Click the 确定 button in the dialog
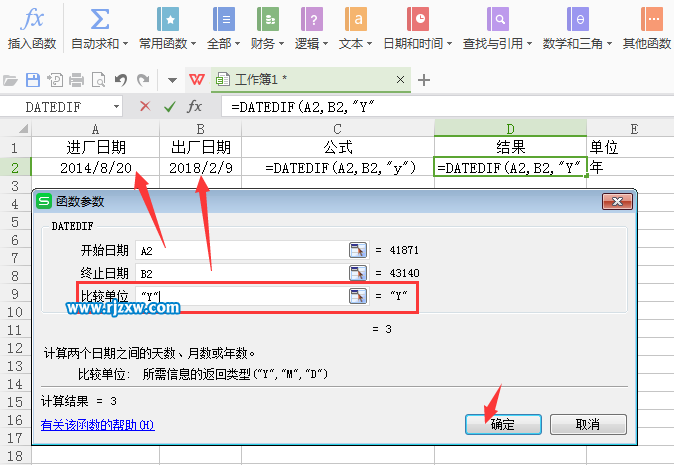Screen dimensions: 674x465 point(503,424)
